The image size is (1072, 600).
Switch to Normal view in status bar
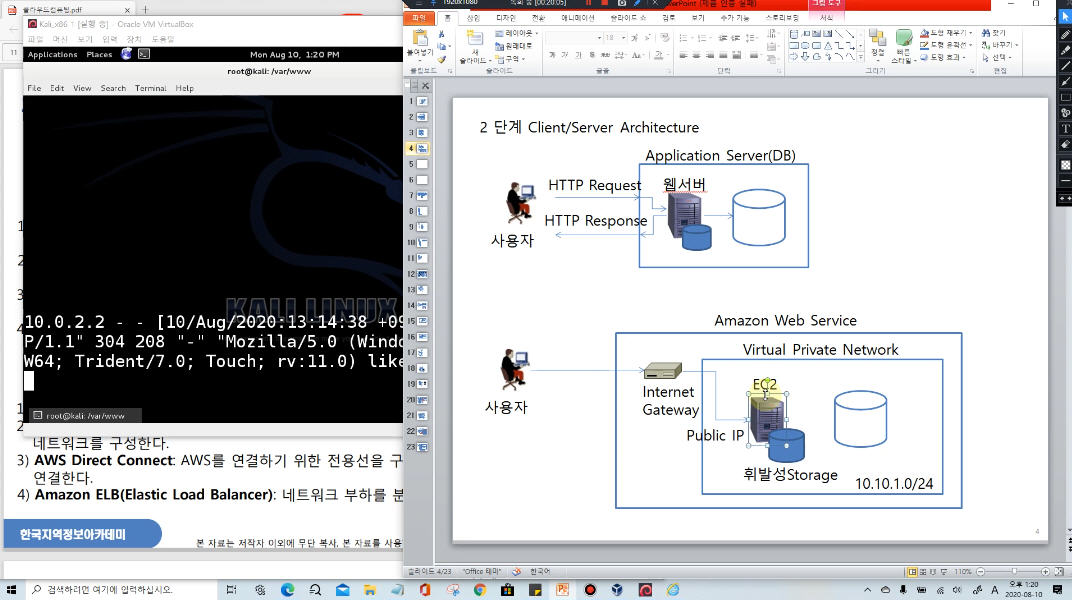912,571
